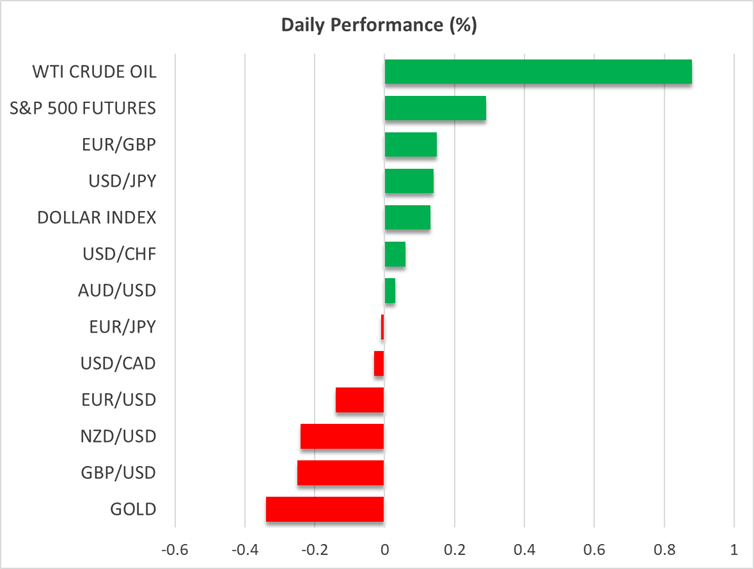The width and height of the screenshot is (754, 569).
Task: Select the USD/CHF small green bar
Action: (395, 254)
